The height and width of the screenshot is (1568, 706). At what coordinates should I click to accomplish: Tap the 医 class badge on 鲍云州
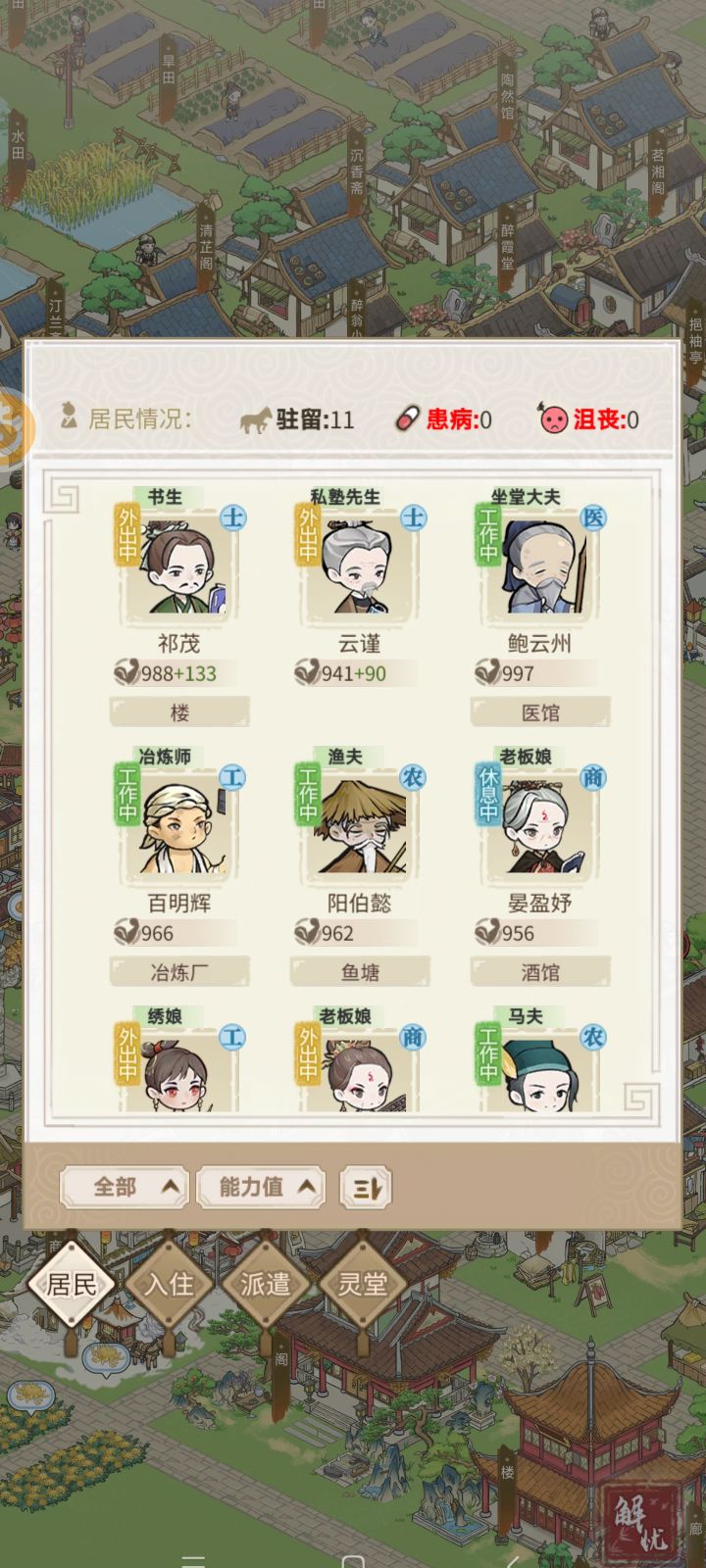click(x=593, y=517)
